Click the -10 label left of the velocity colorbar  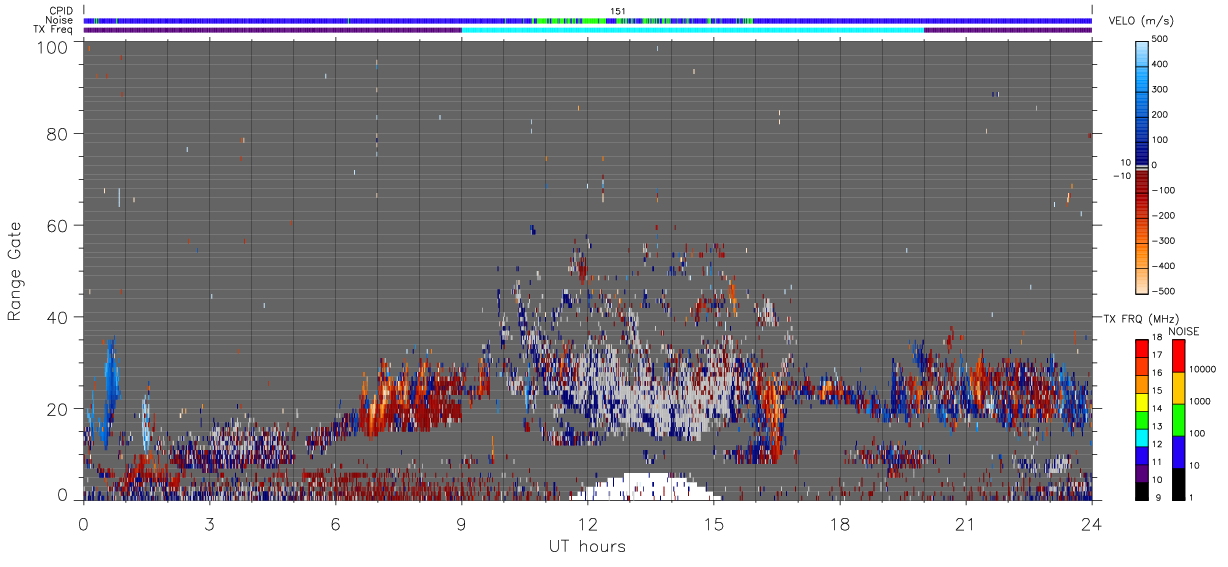click(1121, 176)
